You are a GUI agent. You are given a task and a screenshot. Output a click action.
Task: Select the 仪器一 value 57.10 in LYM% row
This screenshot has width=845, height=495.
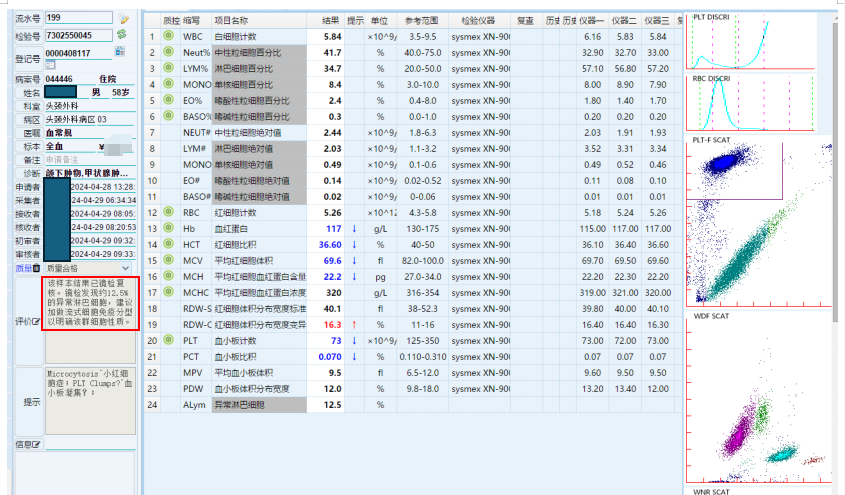(x=592, y=69)
